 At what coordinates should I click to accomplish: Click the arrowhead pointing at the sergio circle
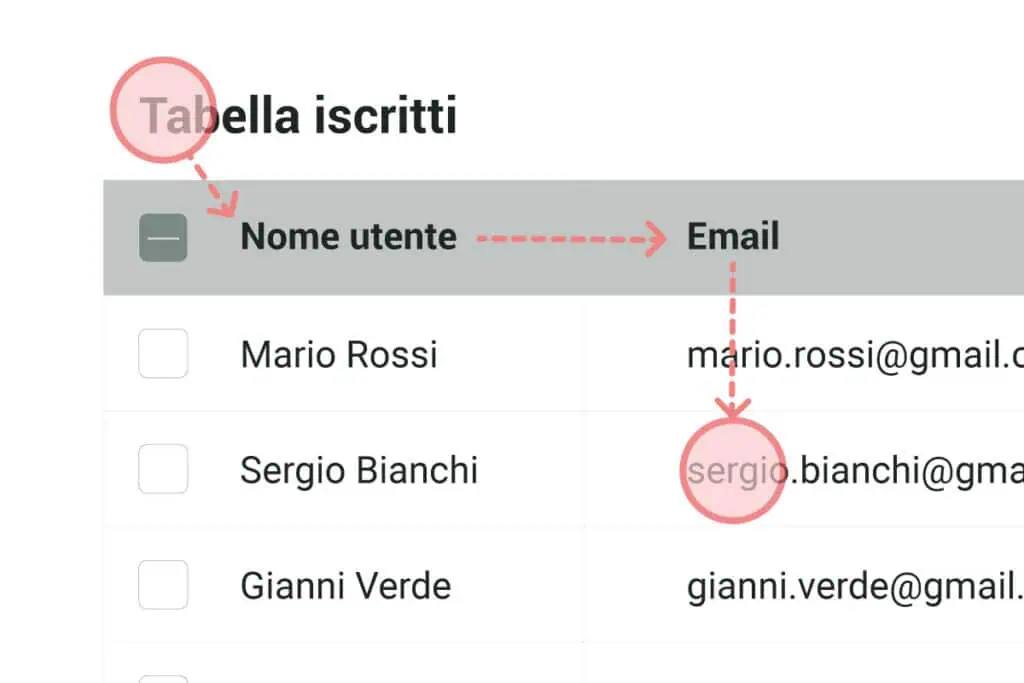coord(733,408)
